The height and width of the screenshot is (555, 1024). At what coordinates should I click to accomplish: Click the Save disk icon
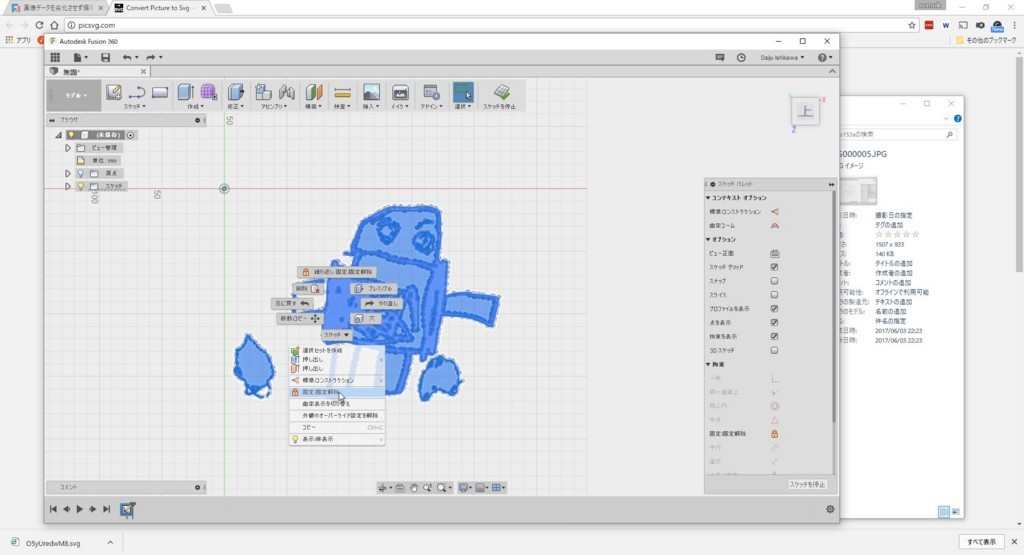(x=105, y=57)
